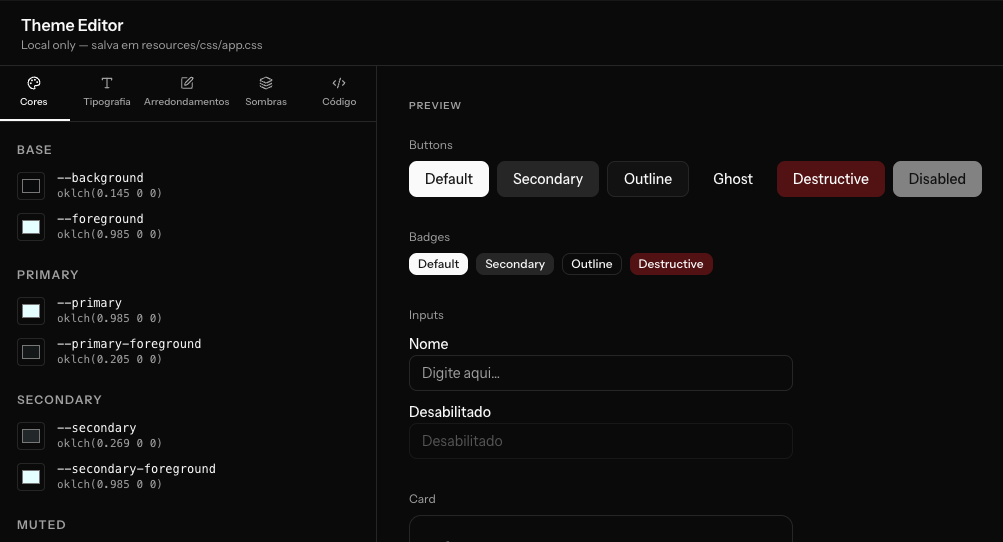
Task: Switch to the Cores tab label
Action: [x=34, y=102]
